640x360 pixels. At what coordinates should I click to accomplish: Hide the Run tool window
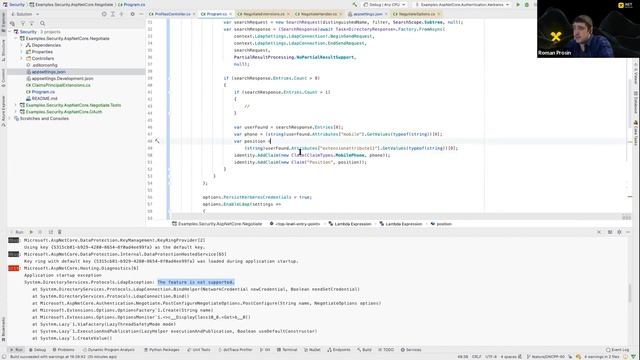[x=628, y=232]
